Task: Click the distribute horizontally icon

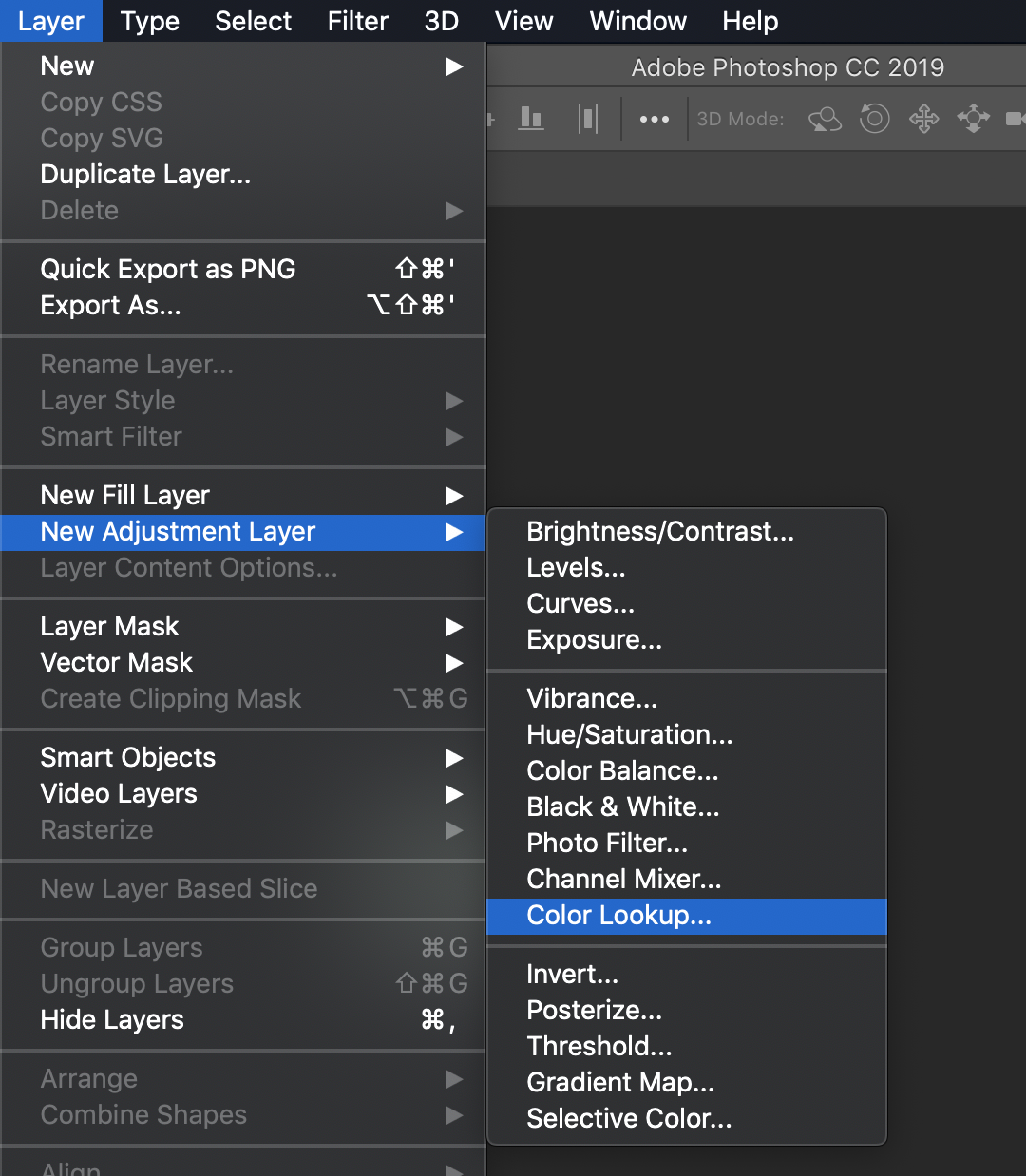Action: [x=588, y=119]
